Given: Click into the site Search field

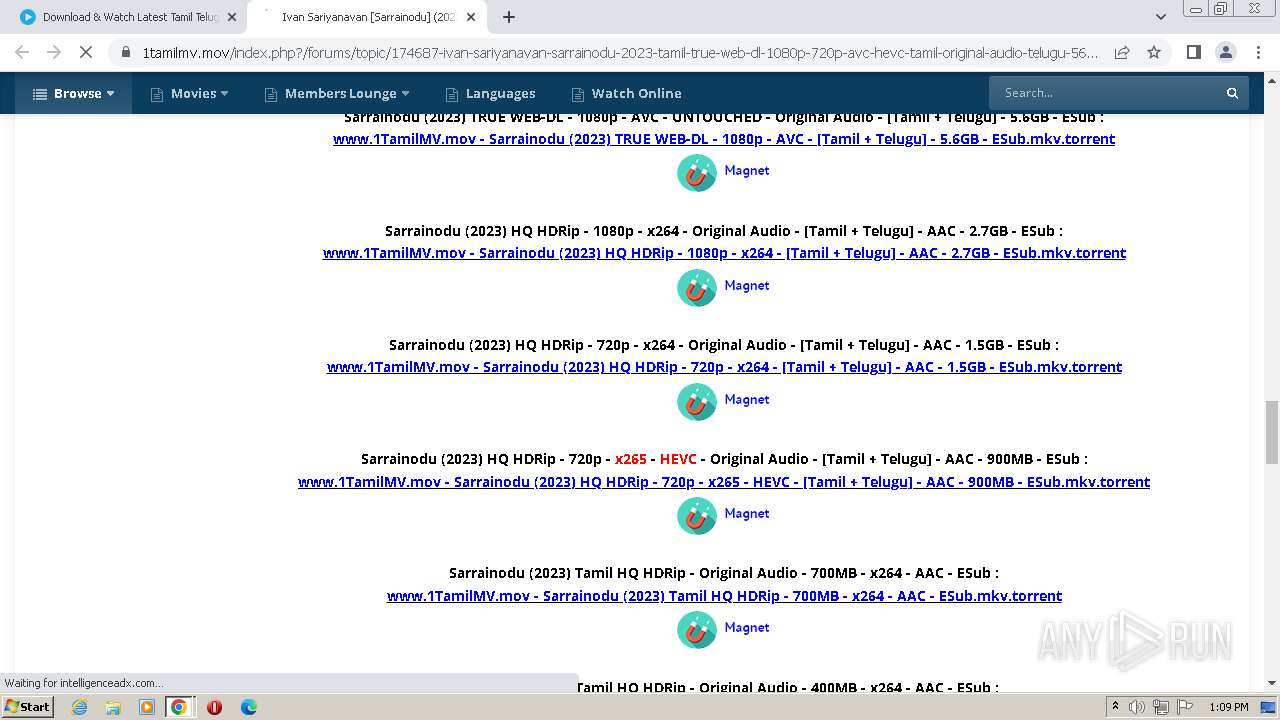Looking at the screenshot, I should (1103, 93).
